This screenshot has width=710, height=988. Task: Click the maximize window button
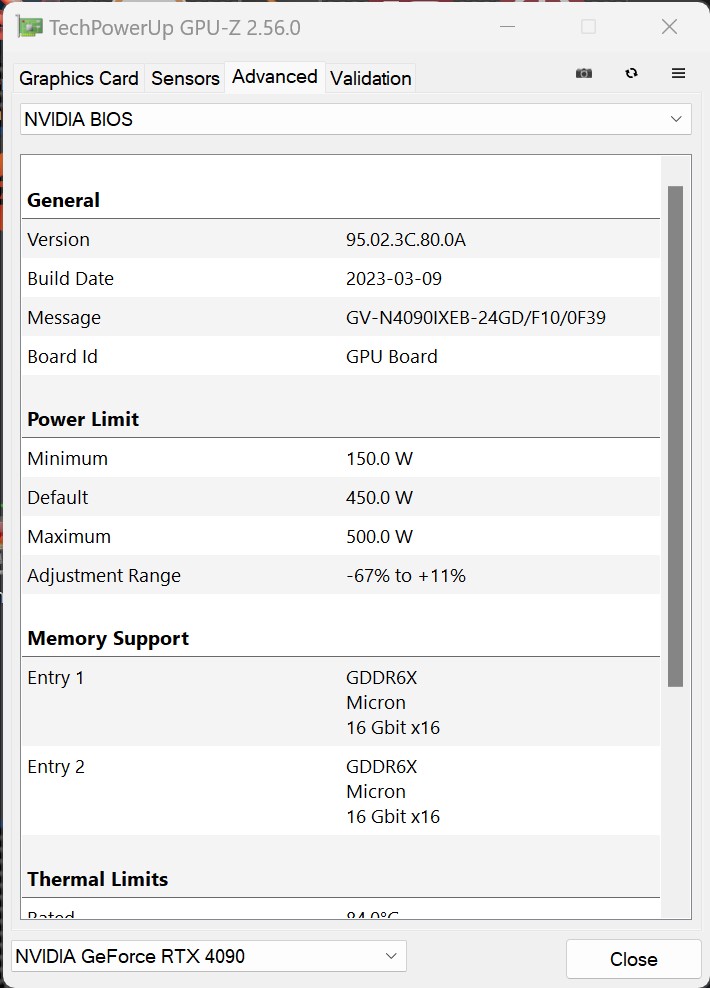588,27
